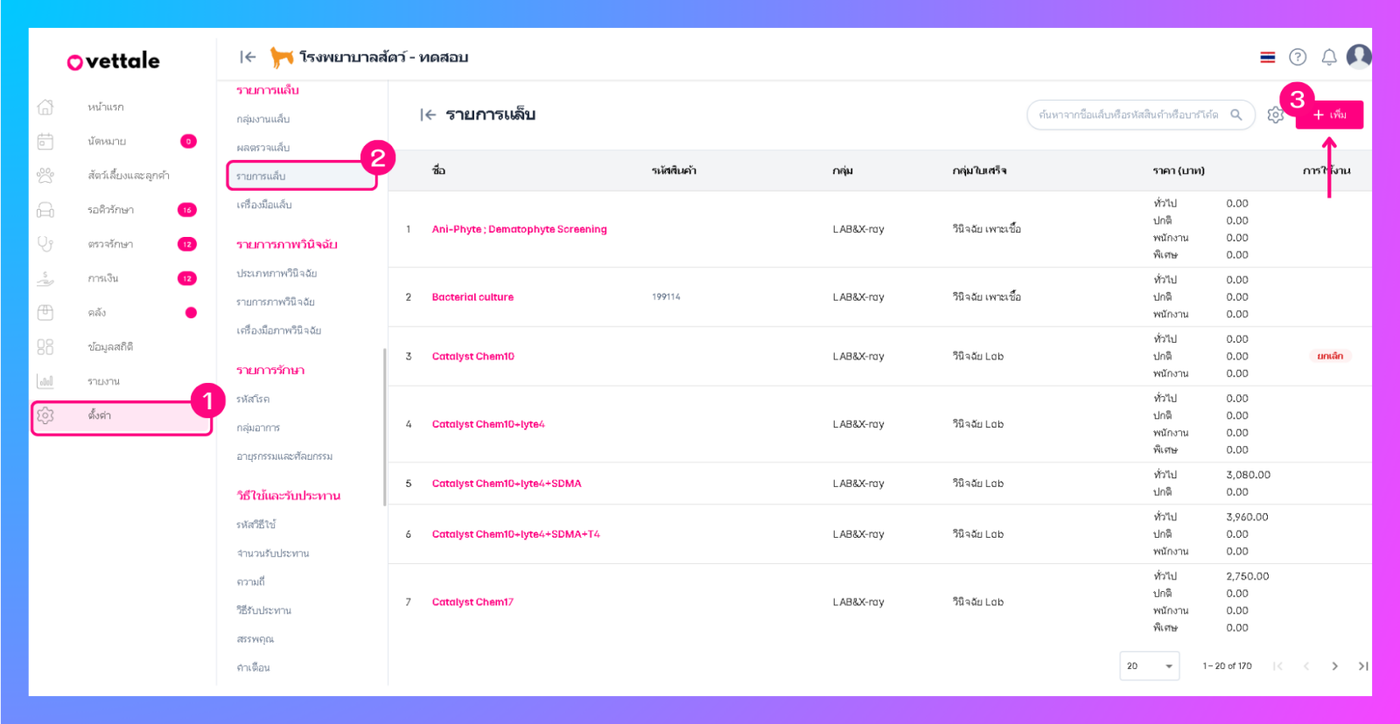1400x724 pixels.
Task: Open the user profile avatar
Action: click(x=1359, y=57)
